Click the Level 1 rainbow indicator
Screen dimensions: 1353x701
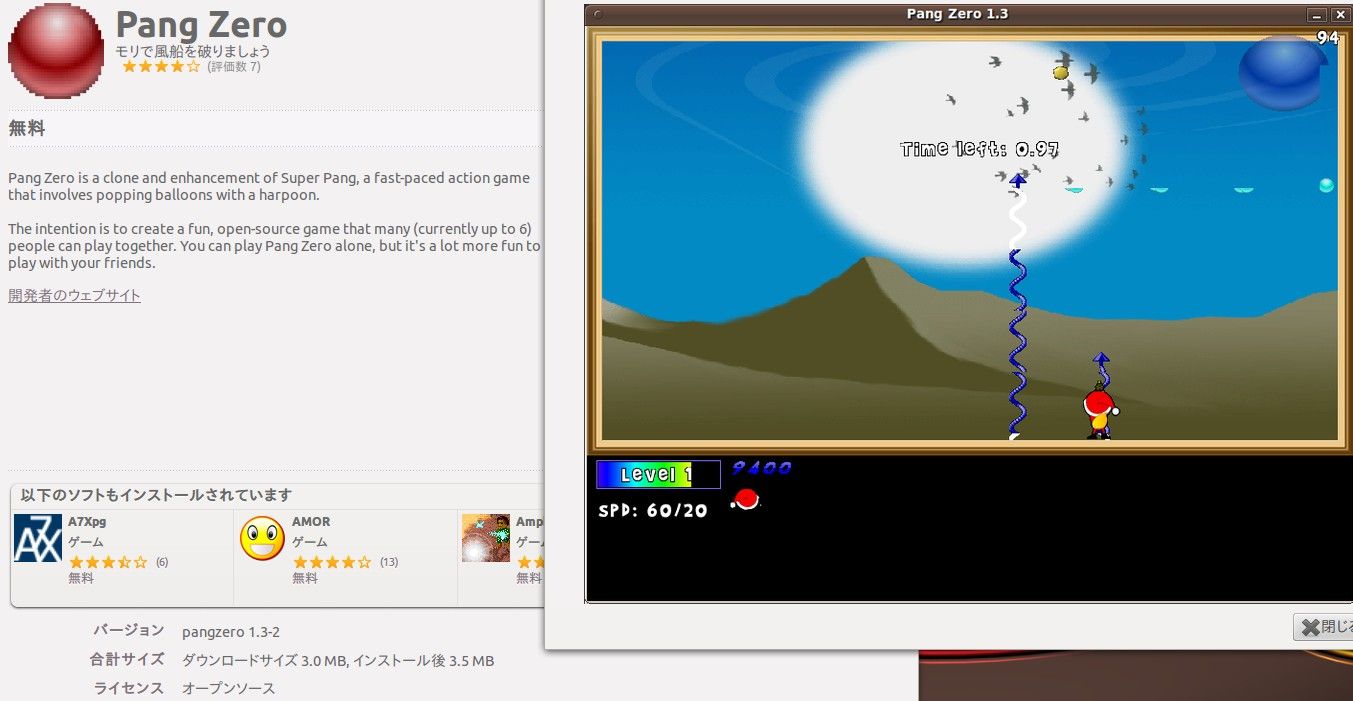click(x=658, y=474)
